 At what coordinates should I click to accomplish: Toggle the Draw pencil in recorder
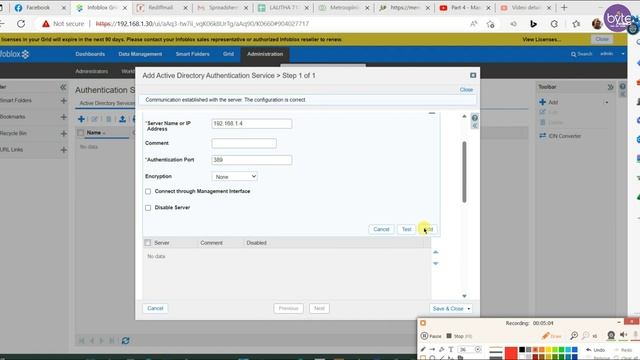(551, 336)
